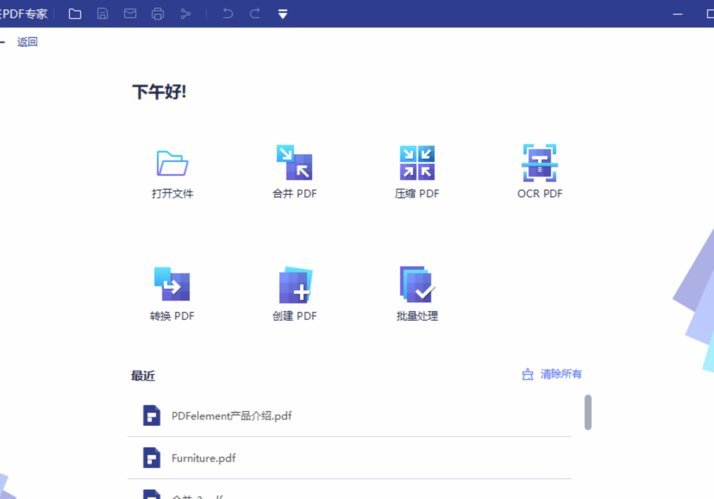
Task: Open recent file PDFelement产品介绍.pdf
Action: pos(350,416)
